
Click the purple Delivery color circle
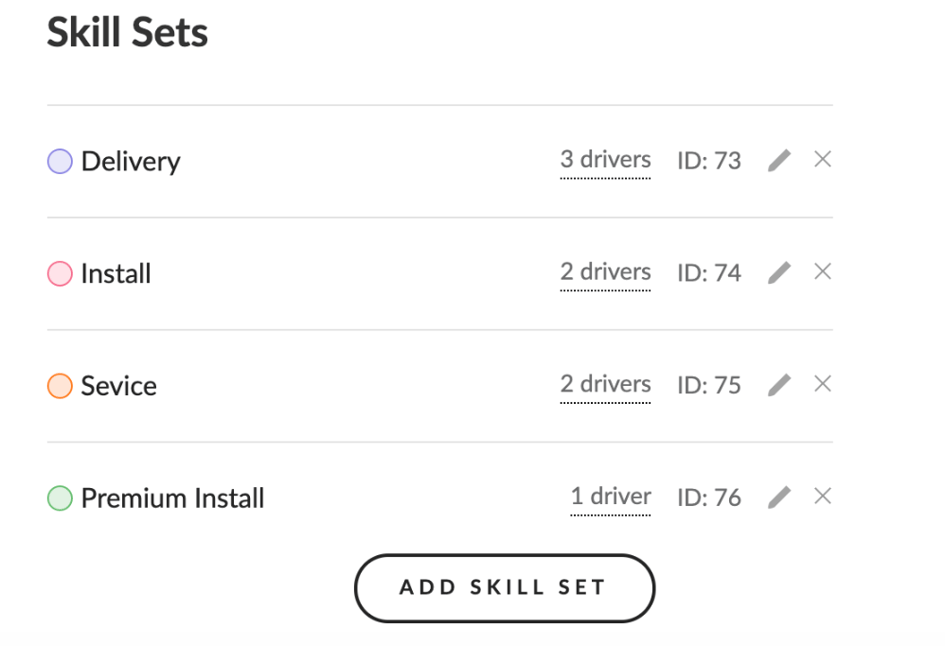point(60,162)
